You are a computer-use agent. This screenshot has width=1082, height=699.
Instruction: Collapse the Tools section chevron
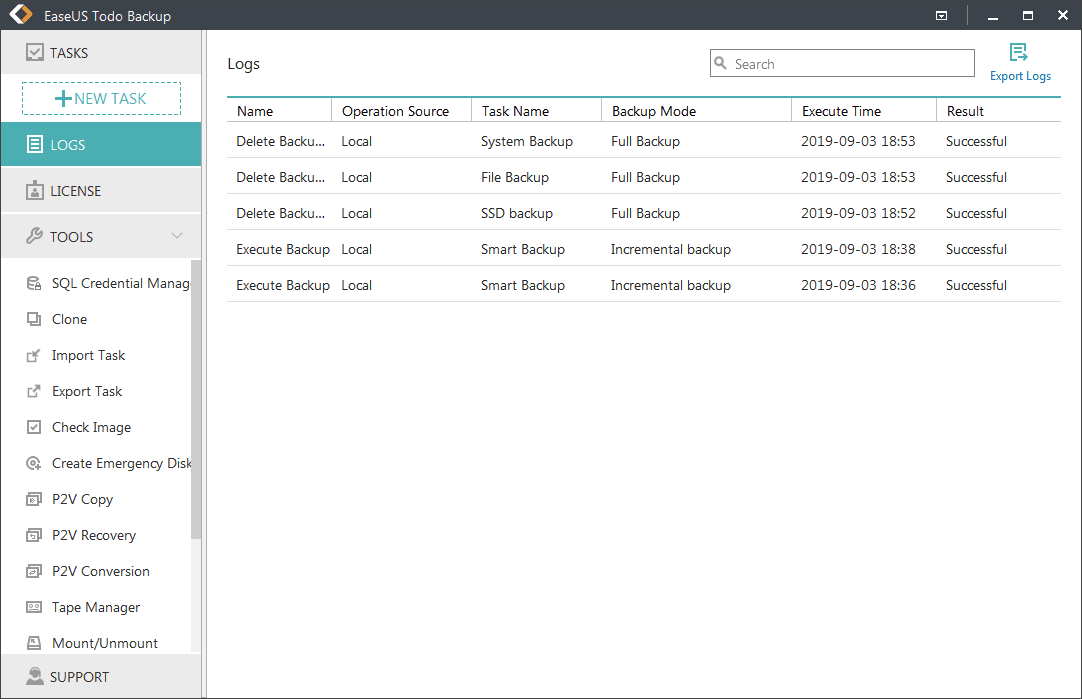pyautogui.click(x=177, y=237)
